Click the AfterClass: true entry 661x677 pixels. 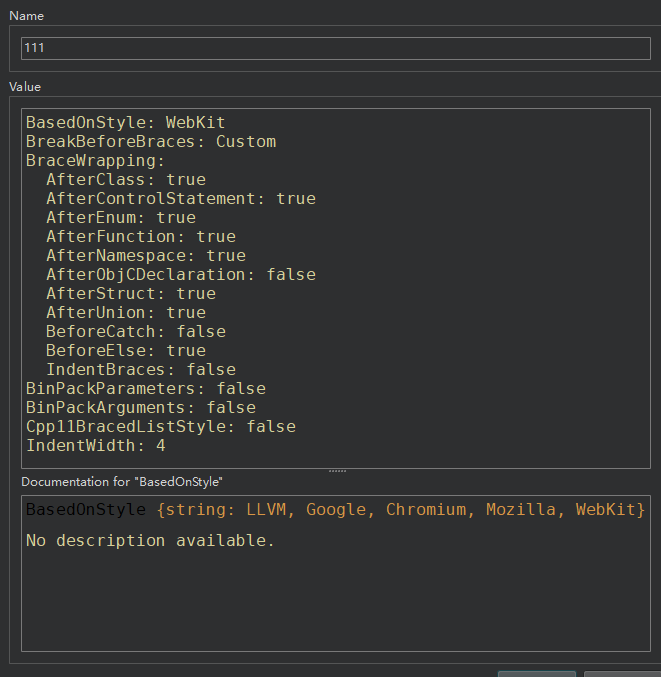click(125, 180)
